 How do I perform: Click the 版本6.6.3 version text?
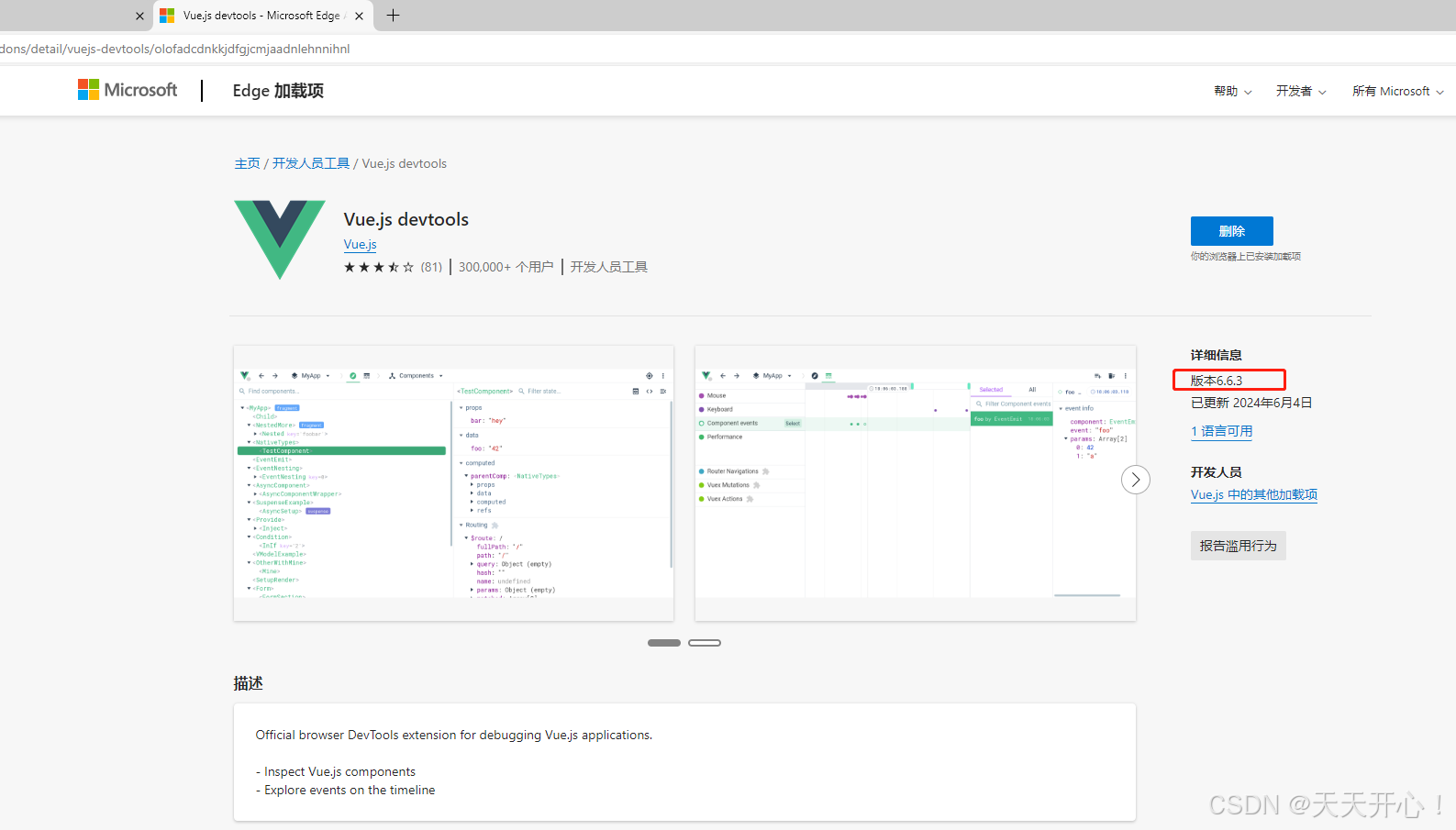pos(1217,381)
